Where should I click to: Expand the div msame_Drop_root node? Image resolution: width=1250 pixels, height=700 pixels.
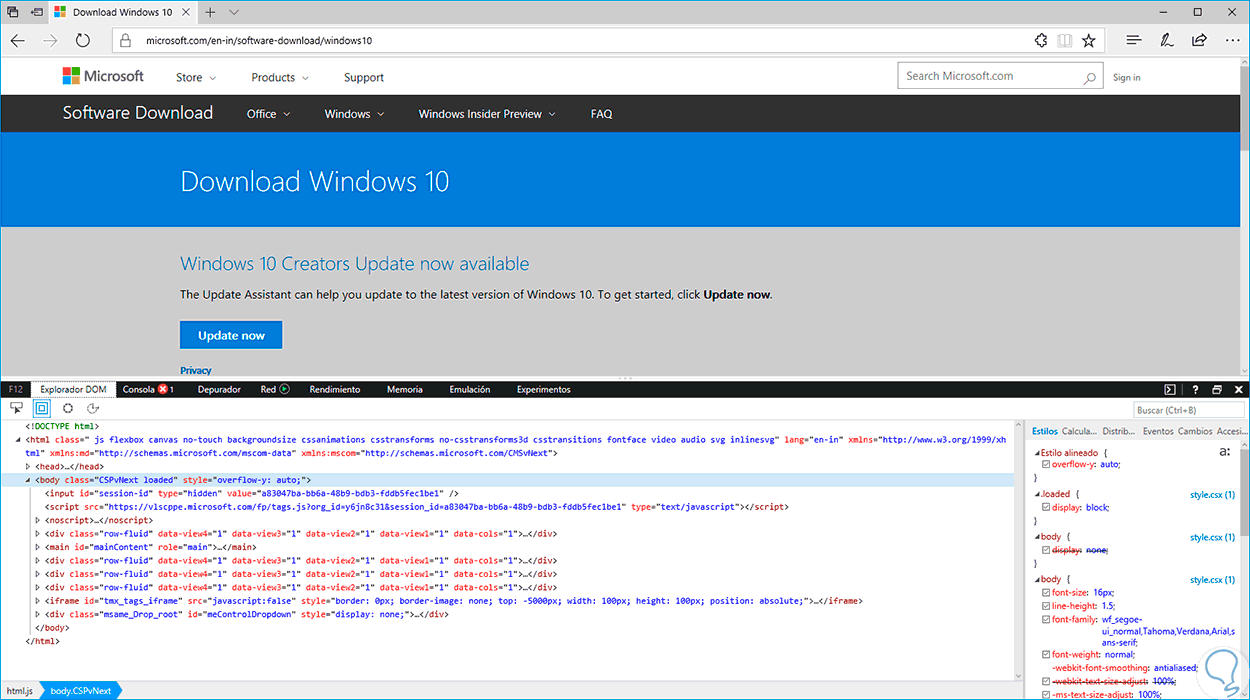38,614
